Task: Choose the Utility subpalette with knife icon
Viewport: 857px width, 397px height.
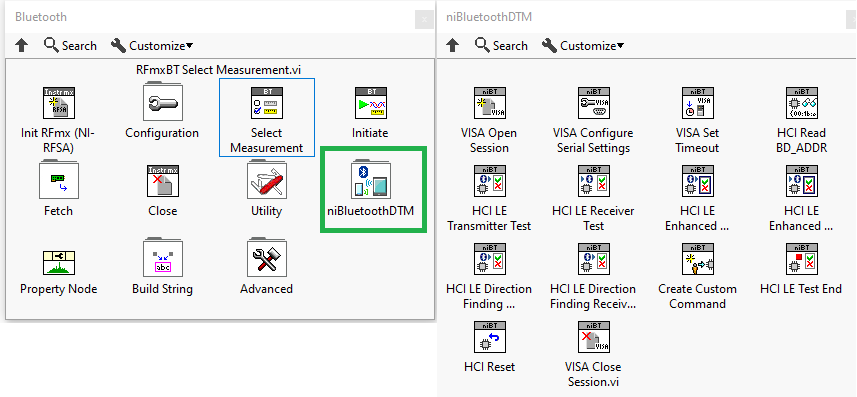Action: 266,179
